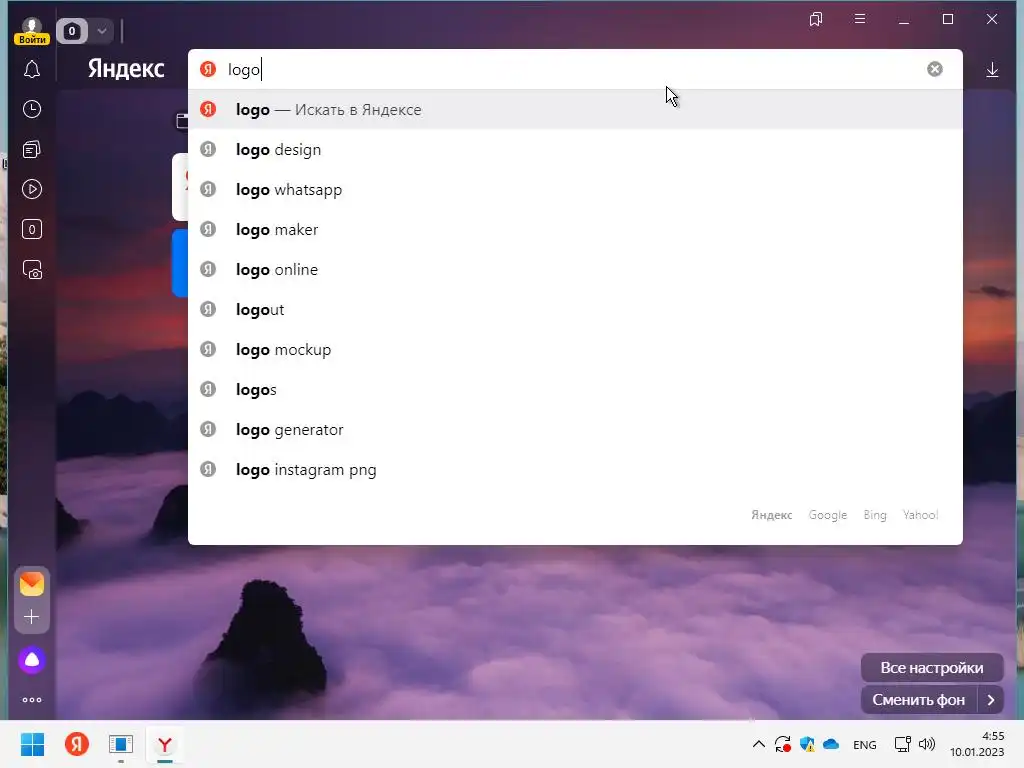Switch search engine to Яндекс
Screen dimensions: 1024x768
tap(771, 515)
